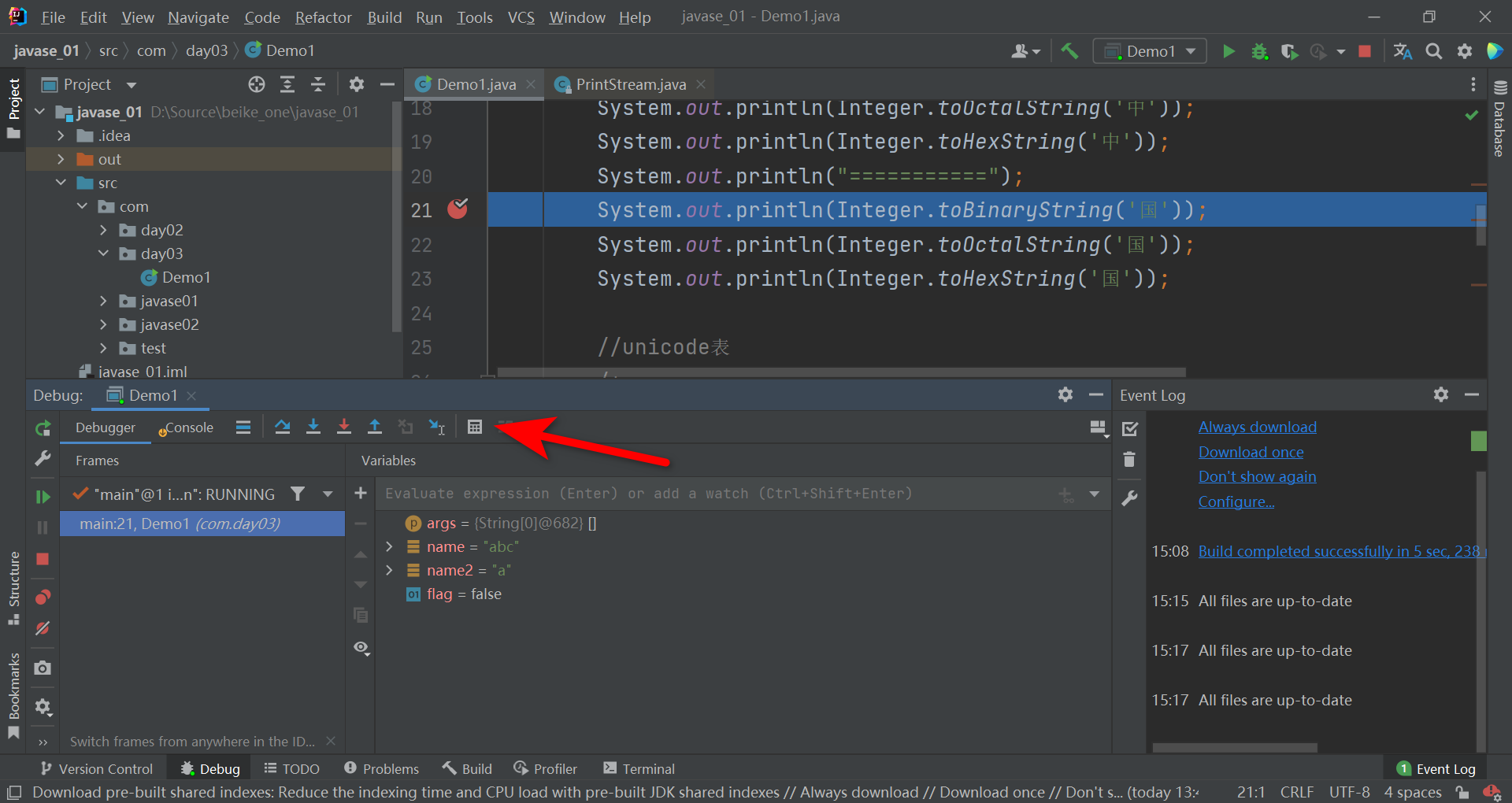The image size is (1512, 803).
Task: Open the thread selector dropdown
Action: [328, 494]
